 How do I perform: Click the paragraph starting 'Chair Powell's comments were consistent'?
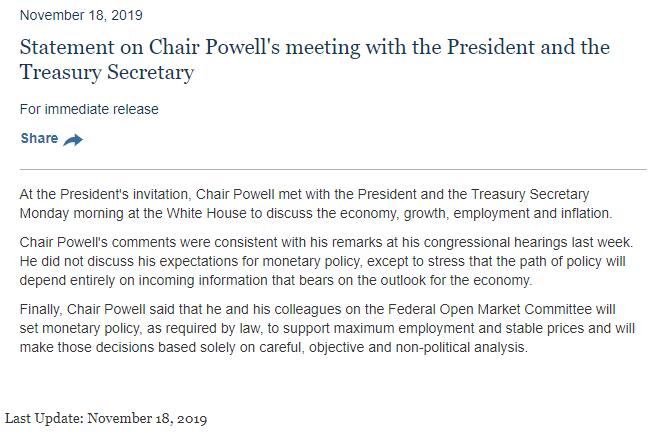click(x=326, y=262)
